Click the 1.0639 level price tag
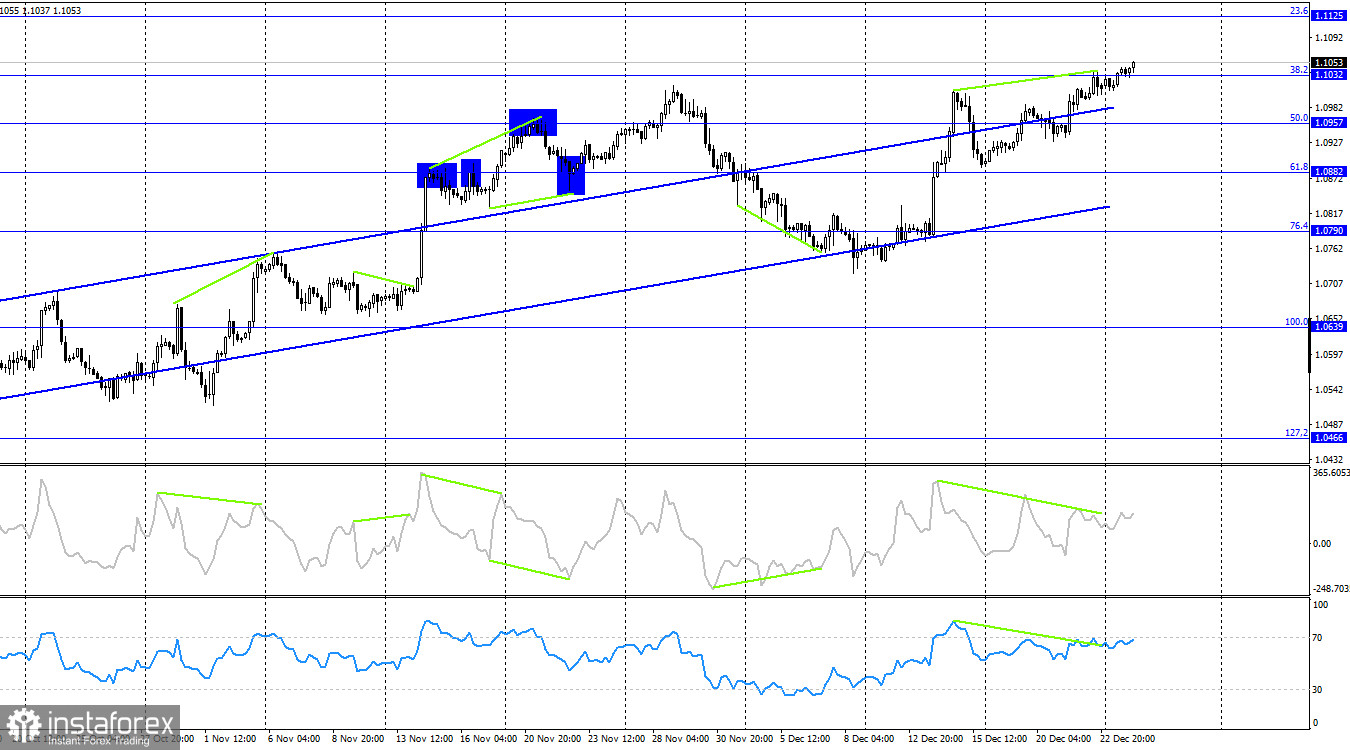The image size is (1350, 750). (x=1329, y=326)
